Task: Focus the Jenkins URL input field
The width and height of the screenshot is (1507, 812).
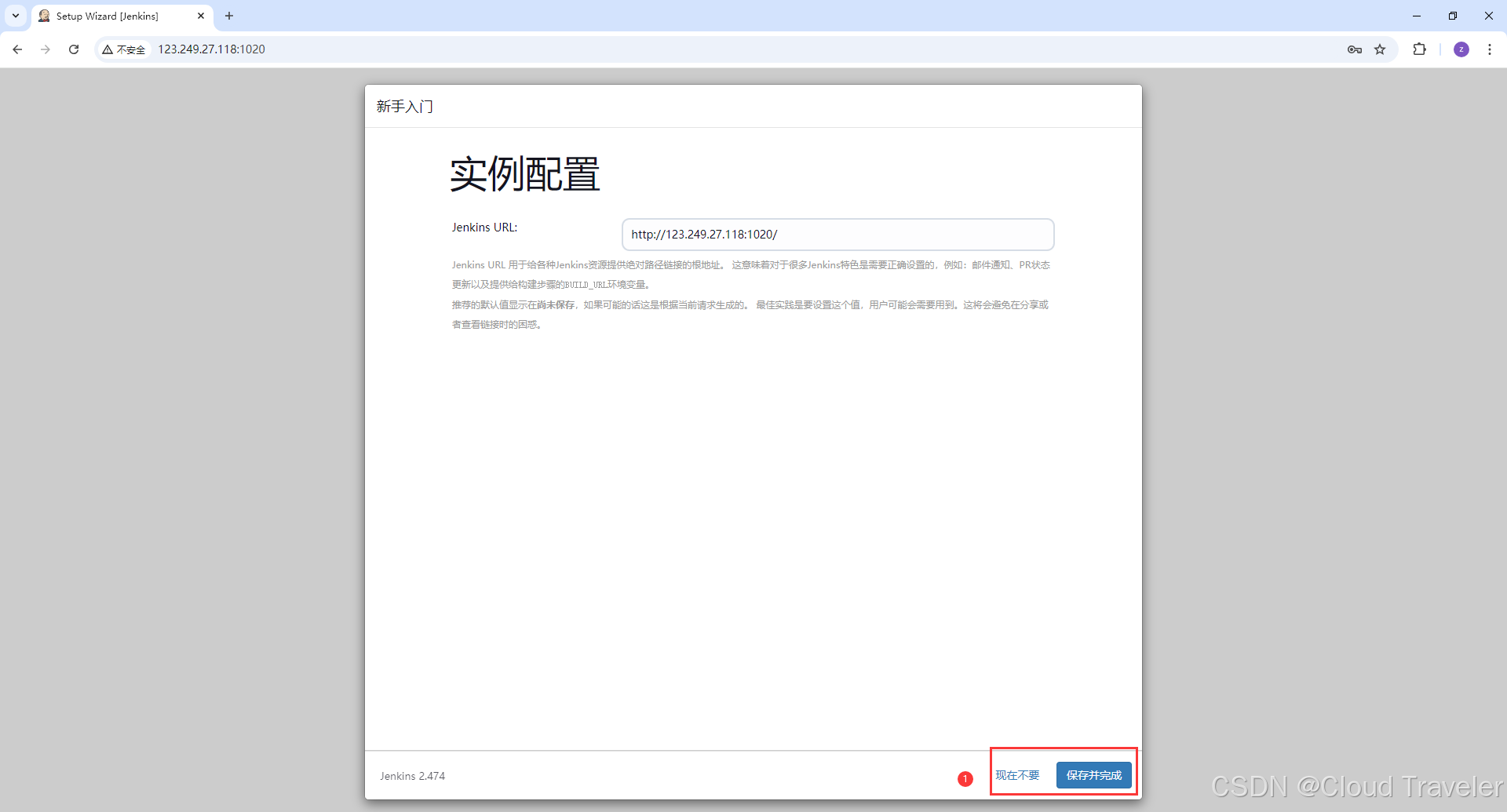Action: pos(837,235)
